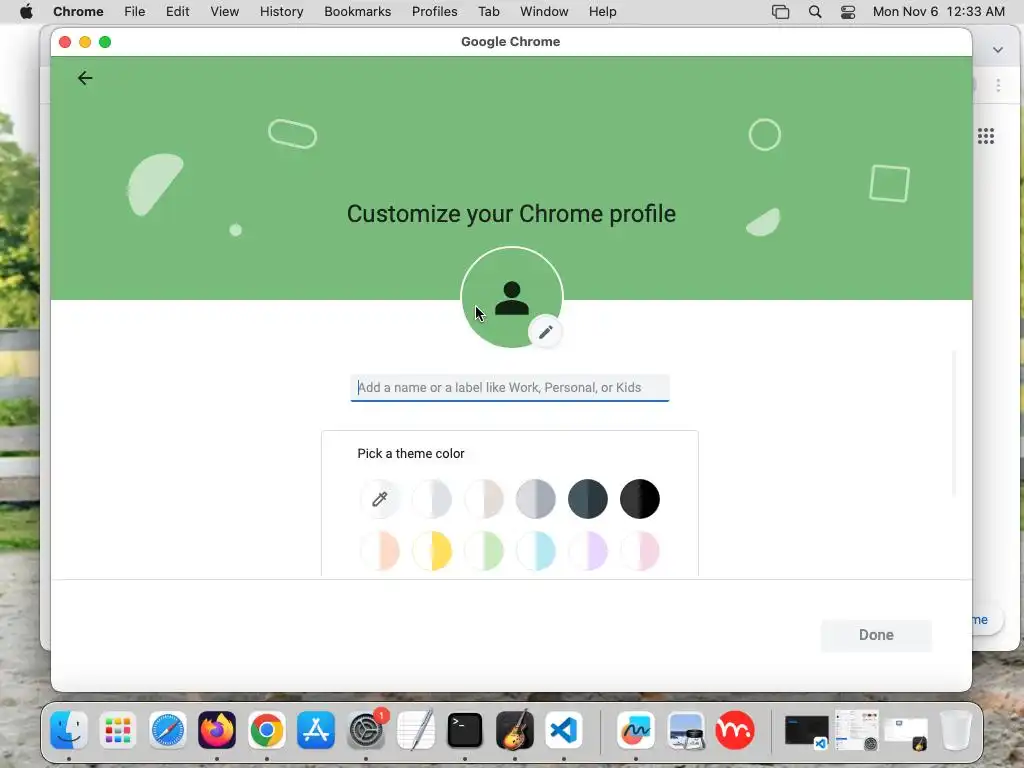The image size is (1024, 768).
Task: Click the dialog's vertical scrollbar
Action: 954,423
